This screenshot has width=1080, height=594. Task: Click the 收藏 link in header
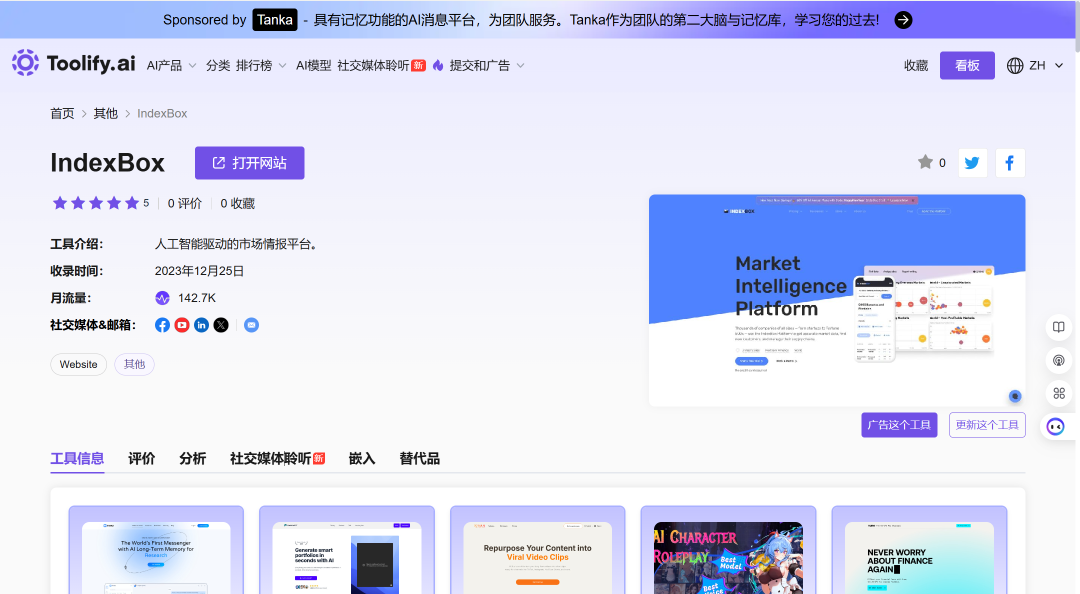916,65
